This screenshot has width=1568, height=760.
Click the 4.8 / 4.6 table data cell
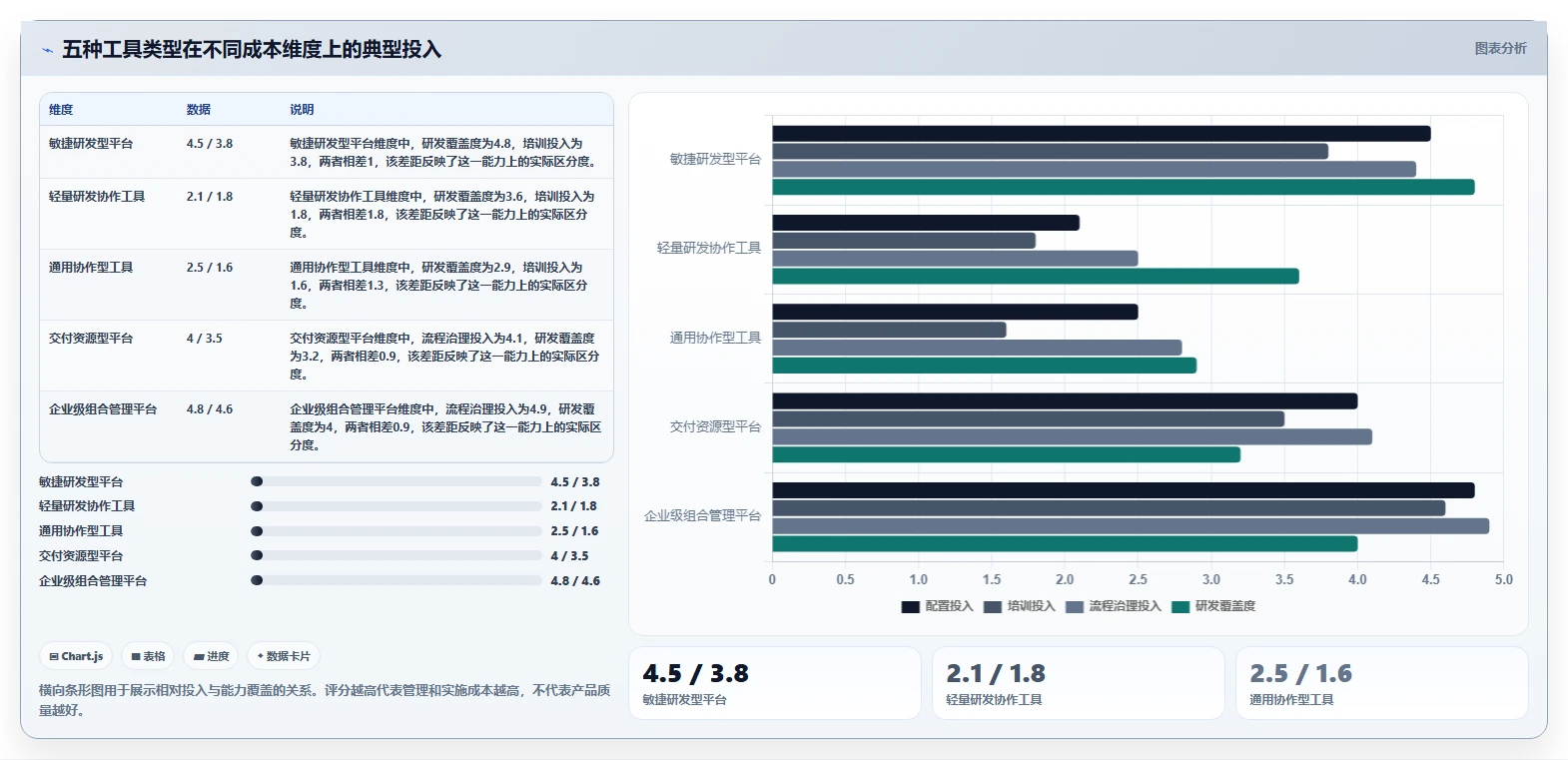point(210,409)
